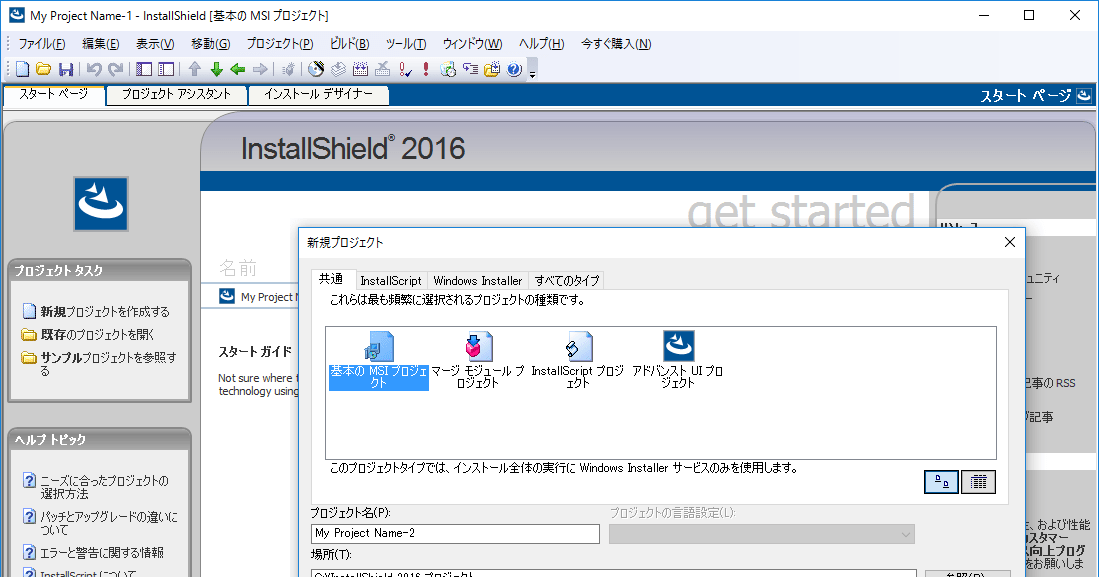Open the 今すぐ購入 menu
Viewport: 1099px width, 577px height.
(616, 43)
